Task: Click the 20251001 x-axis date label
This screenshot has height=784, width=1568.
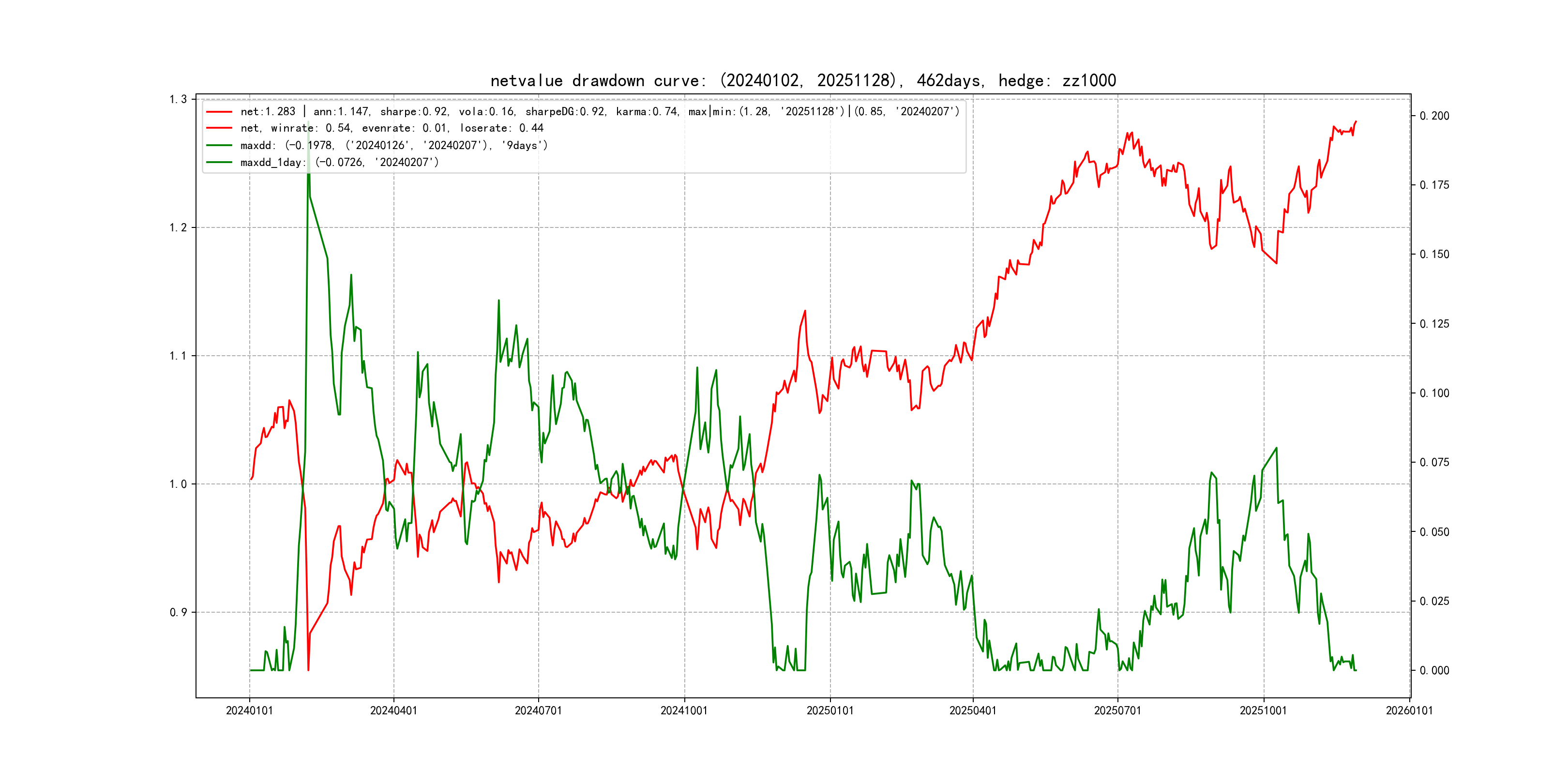Action: point(1263,711)
